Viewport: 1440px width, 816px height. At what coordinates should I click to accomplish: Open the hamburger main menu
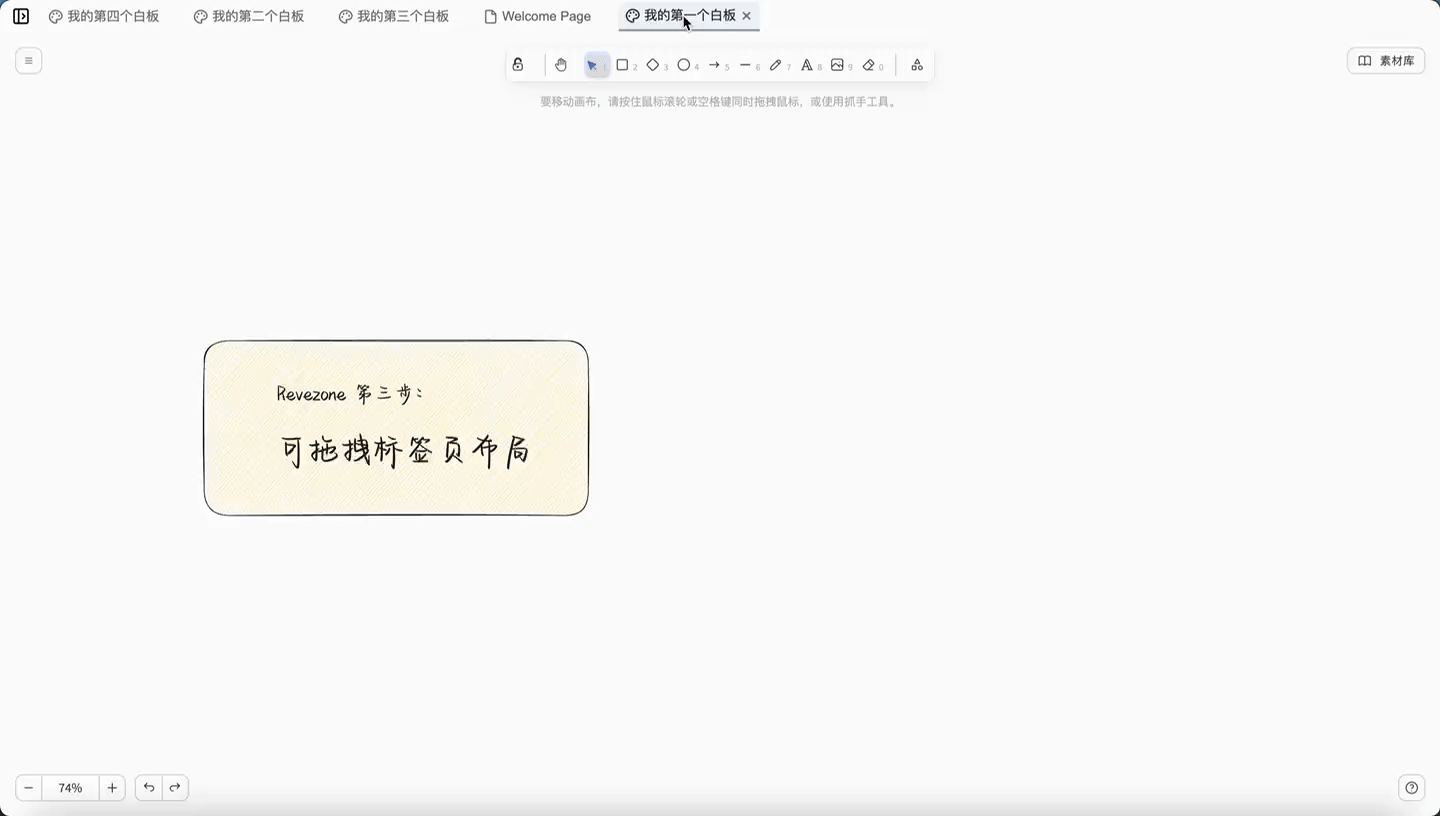(28, 61)
